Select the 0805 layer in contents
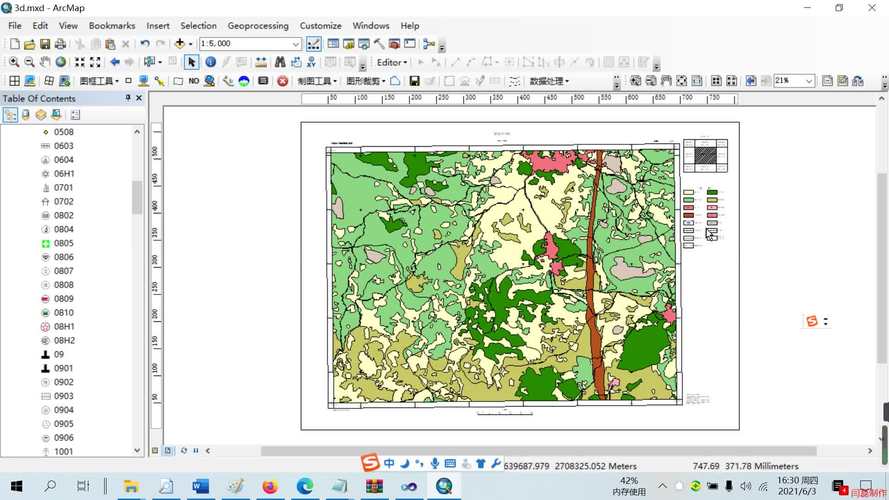Image resolution: width=889 pixels, height=500 pixels. 64,243
